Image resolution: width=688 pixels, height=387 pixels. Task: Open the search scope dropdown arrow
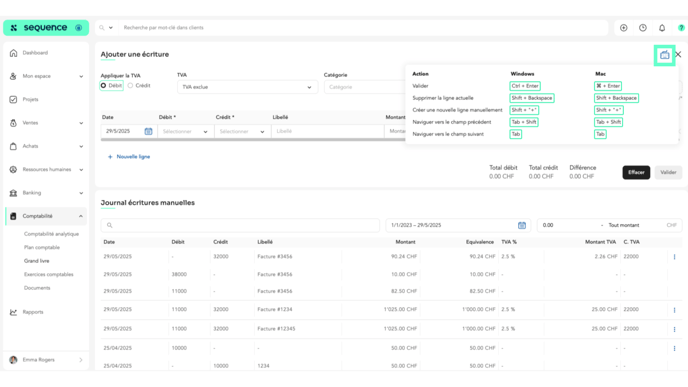pos(111,28)
